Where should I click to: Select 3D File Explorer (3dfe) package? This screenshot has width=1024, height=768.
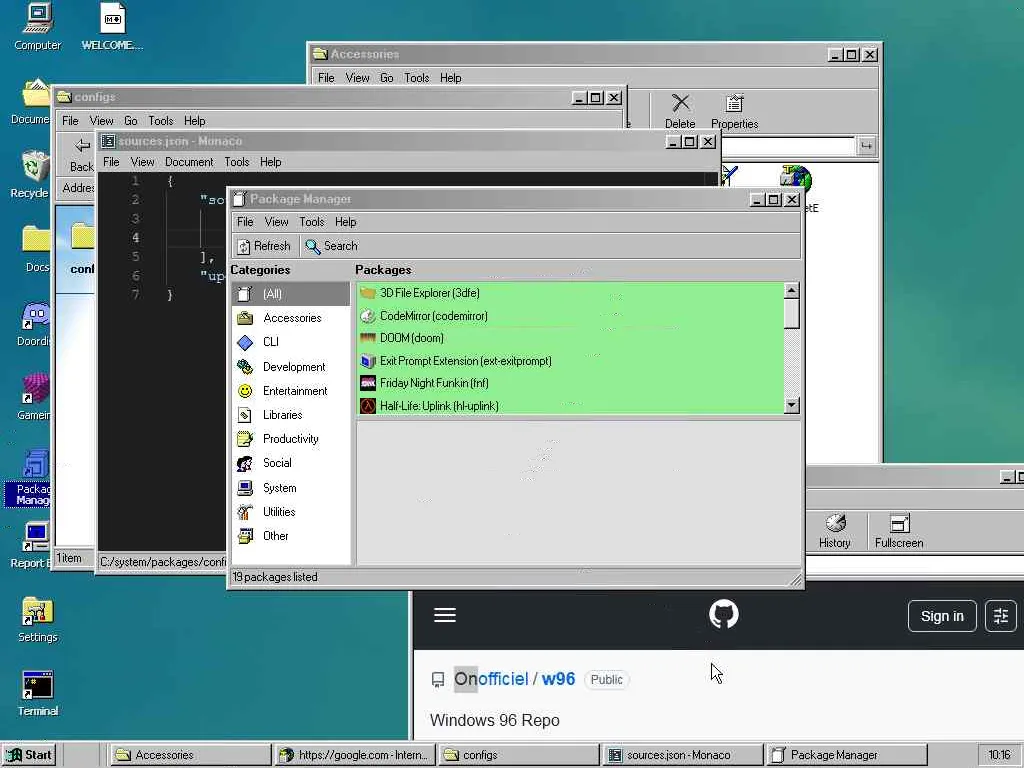click(x=571, y=293)
